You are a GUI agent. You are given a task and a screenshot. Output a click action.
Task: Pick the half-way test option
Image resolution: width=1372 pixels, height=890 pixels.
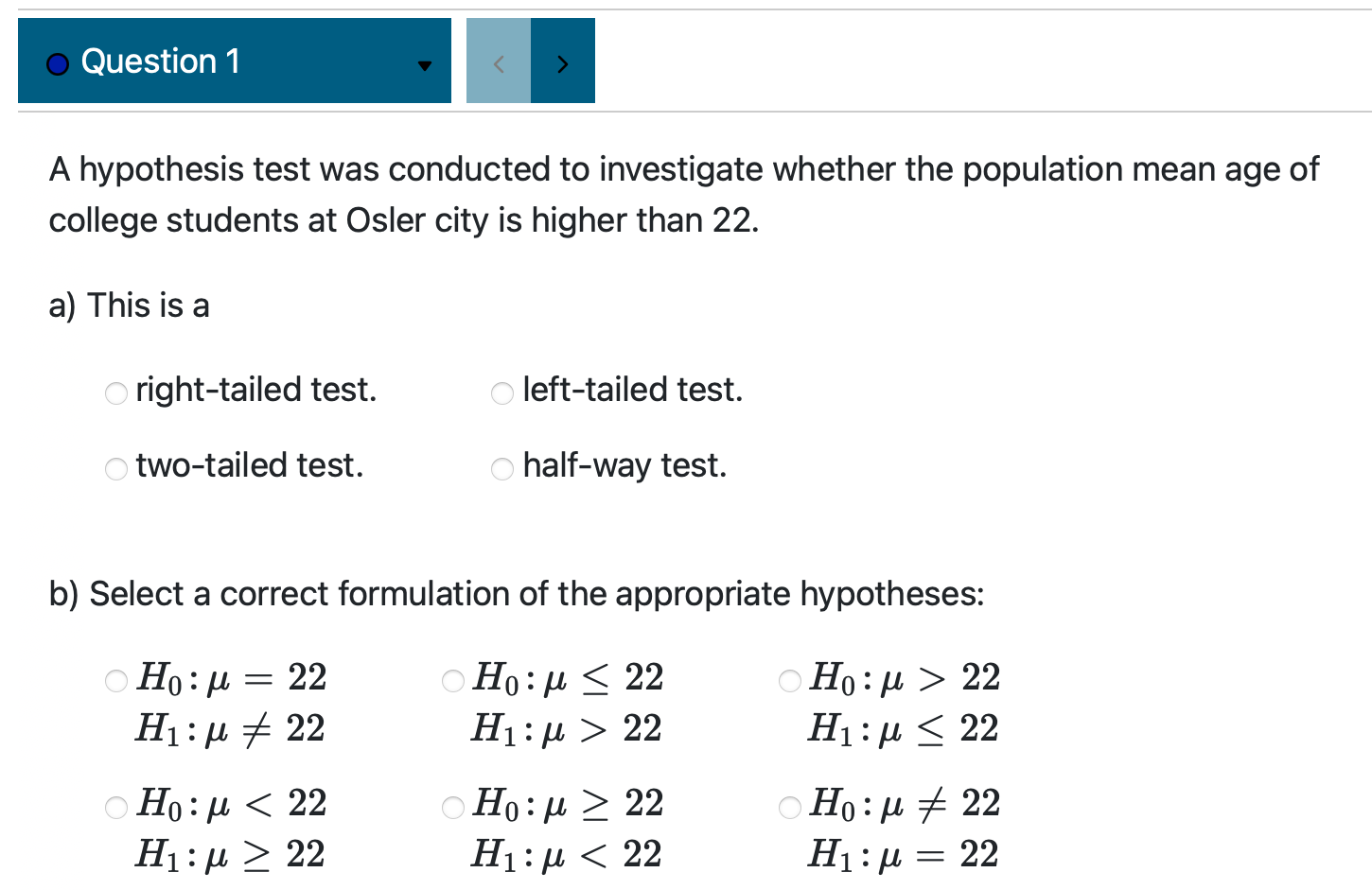501,468
